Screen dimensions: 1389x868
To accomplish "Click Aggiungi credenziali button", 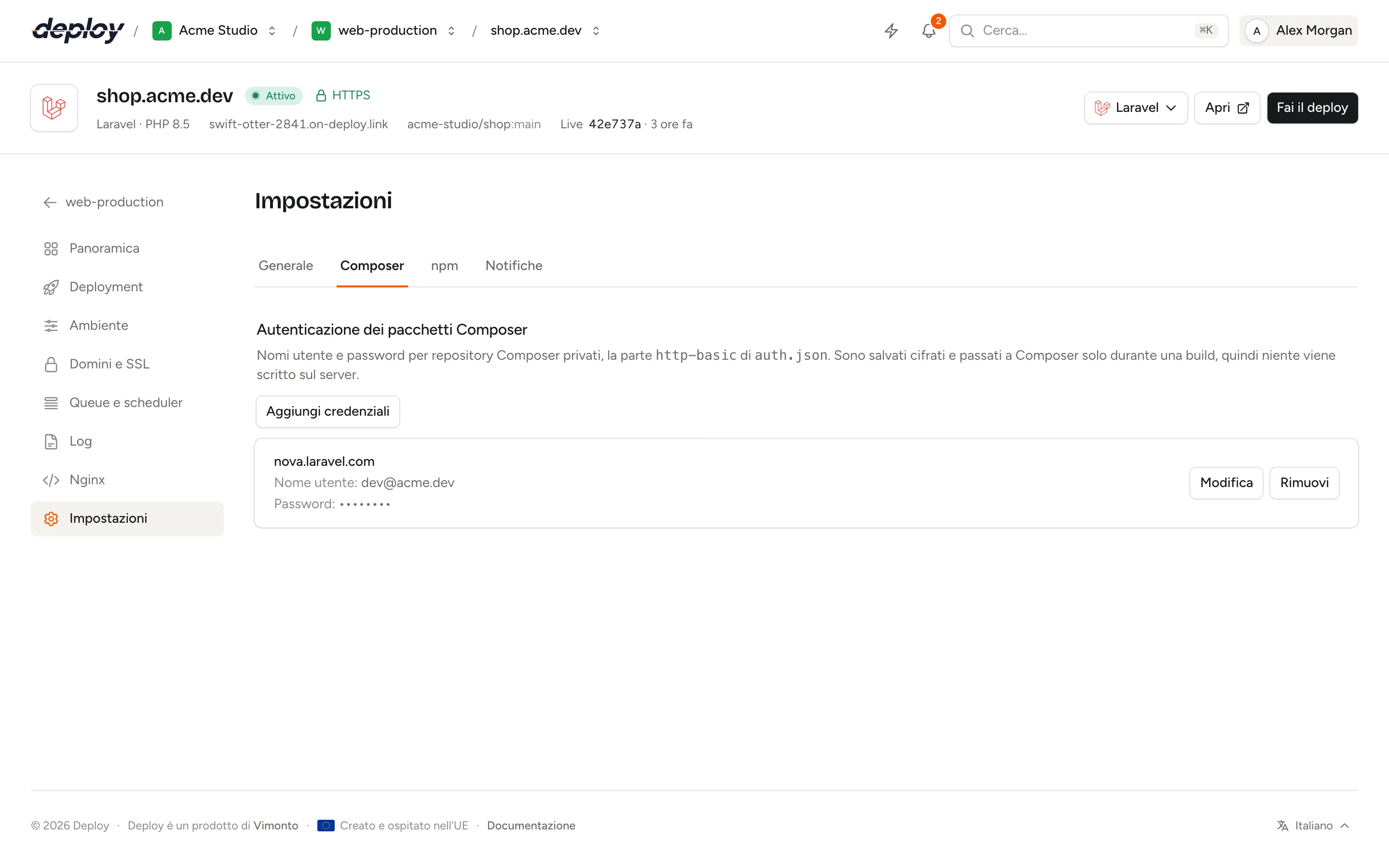I will coord(328,412).
